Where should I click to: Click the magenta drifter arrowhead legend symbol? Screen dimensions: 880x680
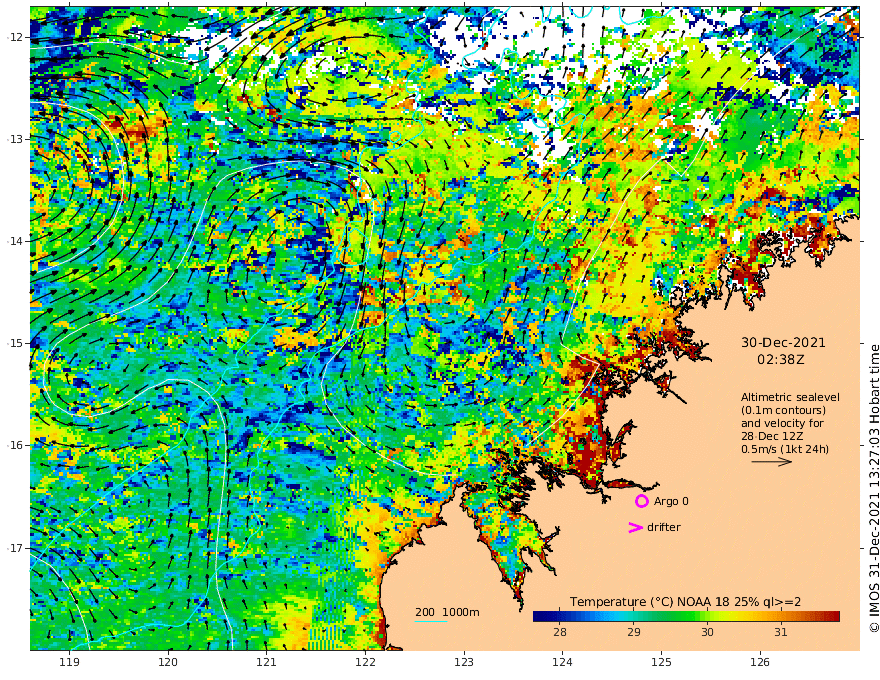[x=635, y=527]
